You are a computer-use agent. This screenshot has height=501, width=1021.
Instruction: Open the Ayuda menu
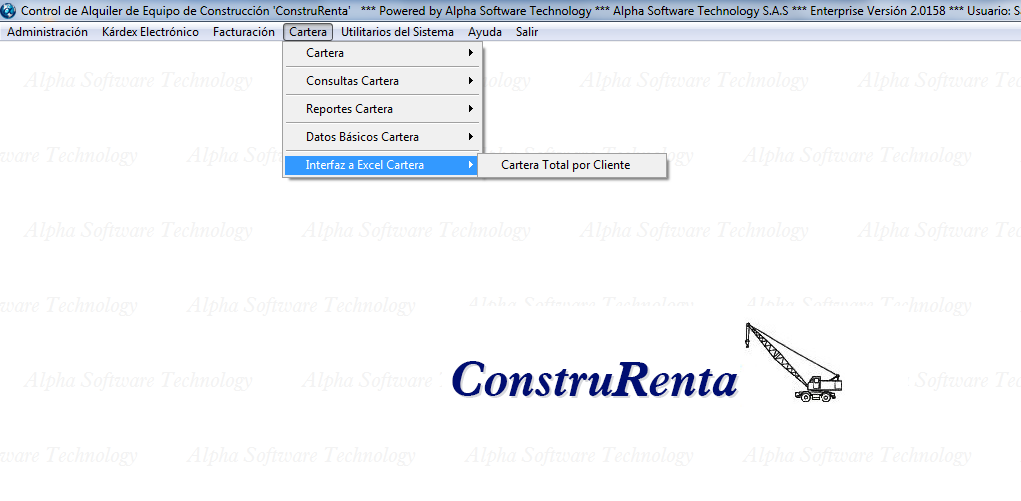point(485,32)
